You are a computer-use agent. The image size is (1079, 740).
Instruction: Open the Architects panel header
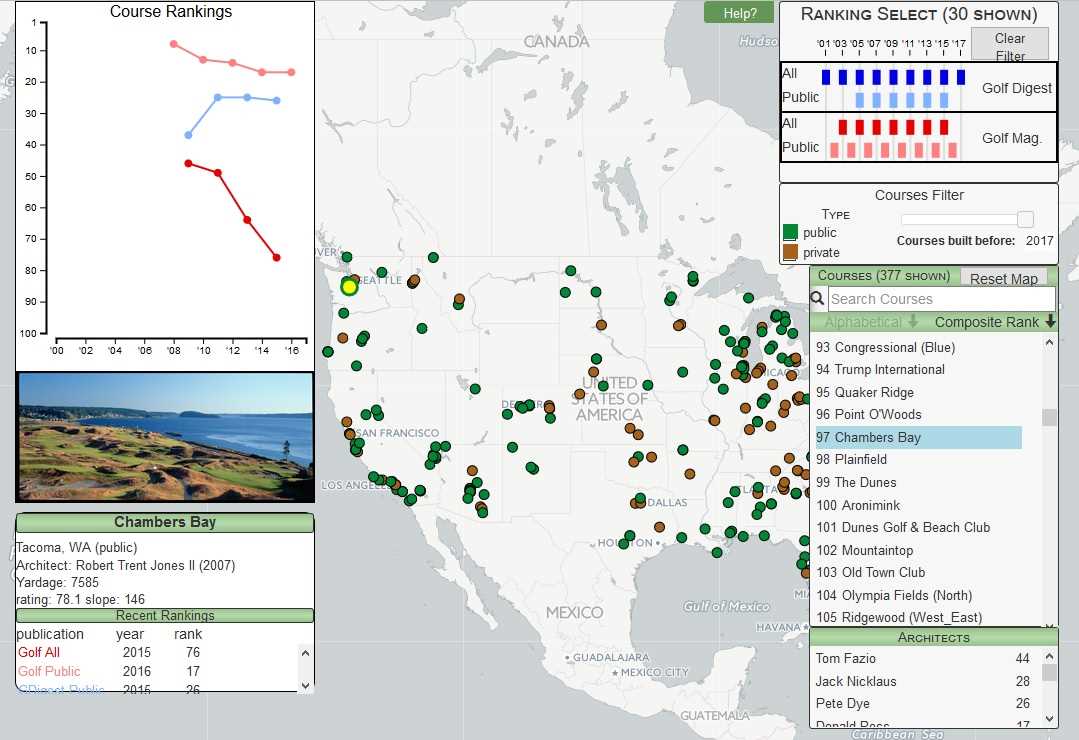tap(933, 637)
